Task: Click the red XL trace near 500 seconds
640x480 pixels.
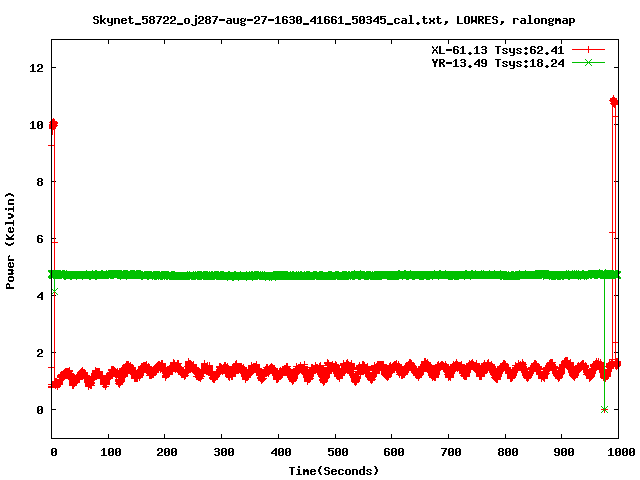Action: pyautogui.click(x=335, y=371)
